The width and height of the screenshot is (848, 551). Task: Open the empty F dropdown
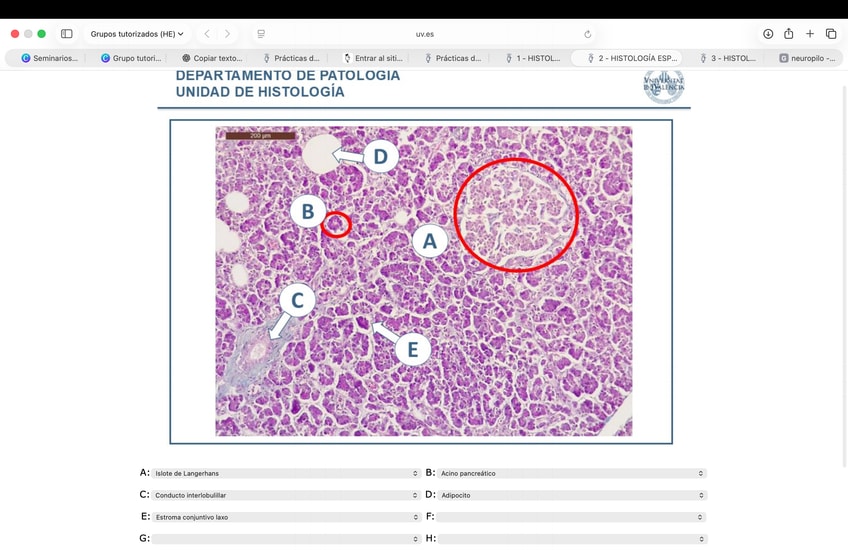571,517
